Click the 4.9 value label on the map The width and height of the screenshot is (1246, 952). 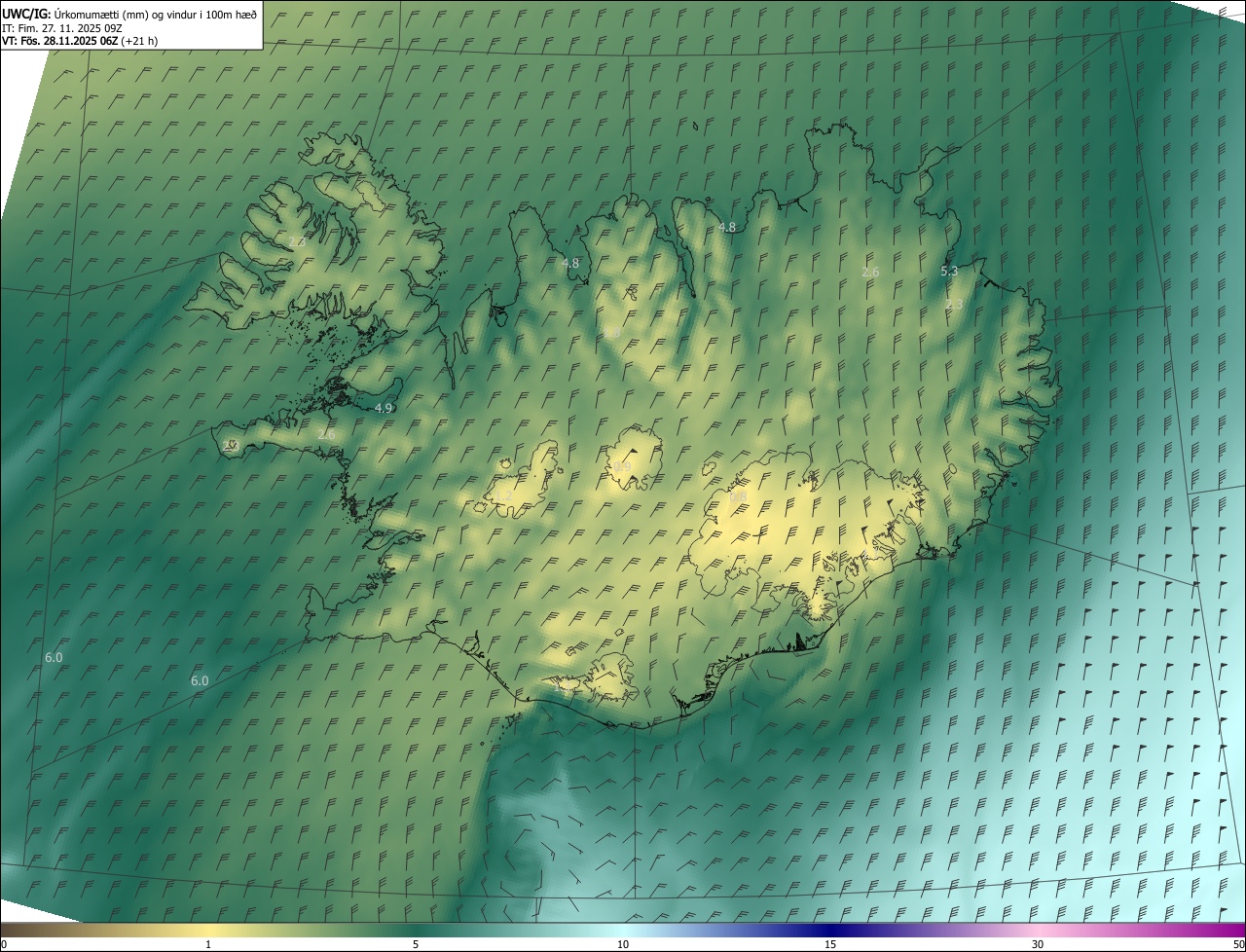click(384, 408)
